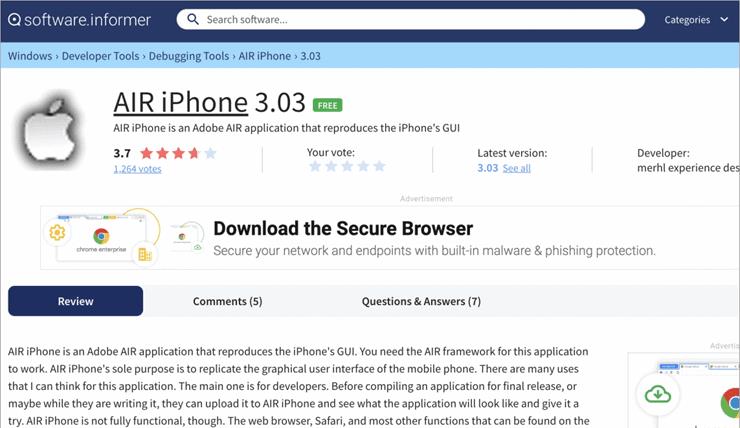Open the 1,264 votes link
This screenshot has width=740, height=428.
pos(137,169)
